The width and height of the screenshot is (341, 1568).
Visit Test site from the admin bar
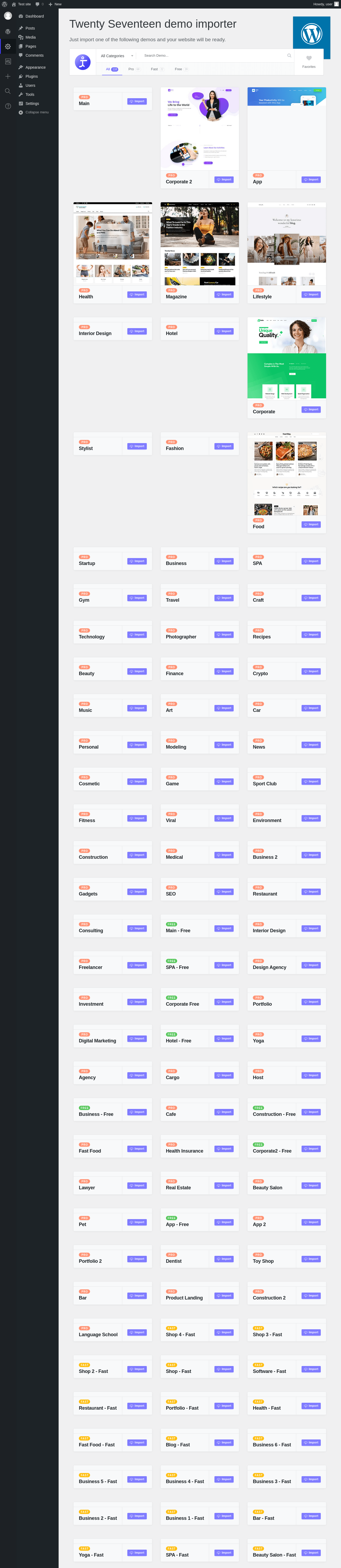(21, 4)
